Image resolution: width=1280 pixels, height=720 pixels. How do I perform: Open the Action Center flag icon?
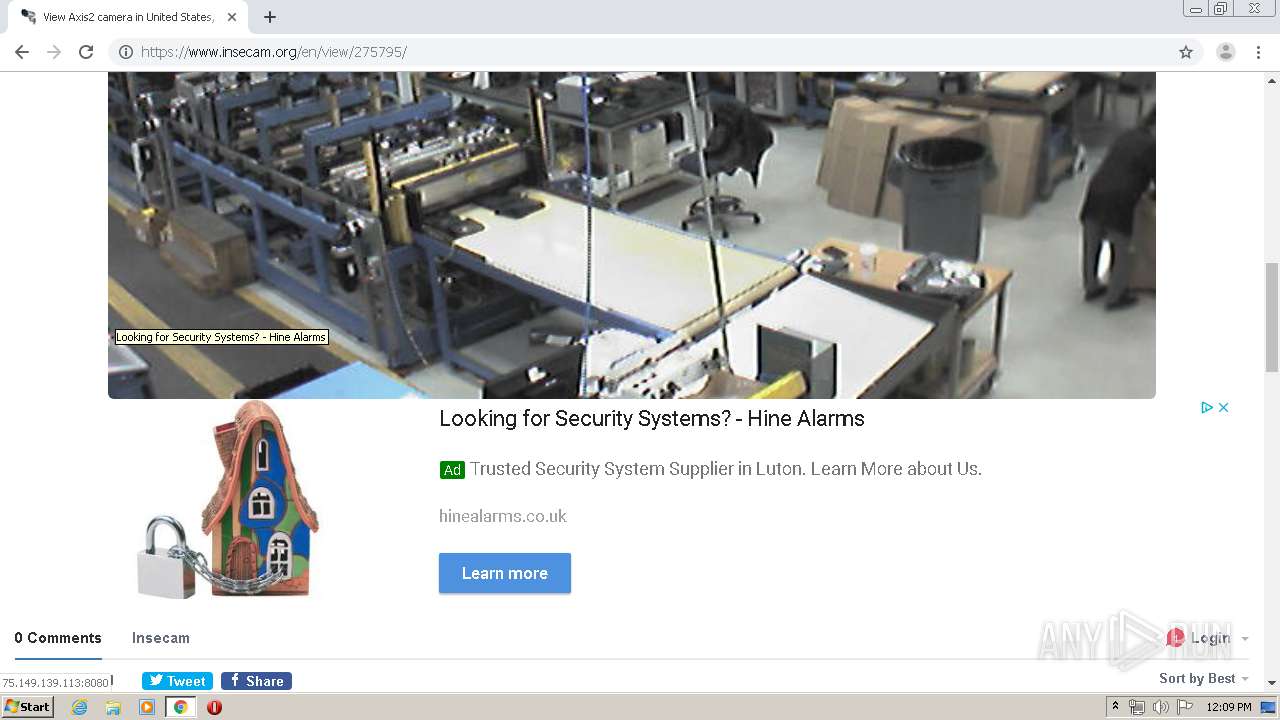coord(1185,707)
